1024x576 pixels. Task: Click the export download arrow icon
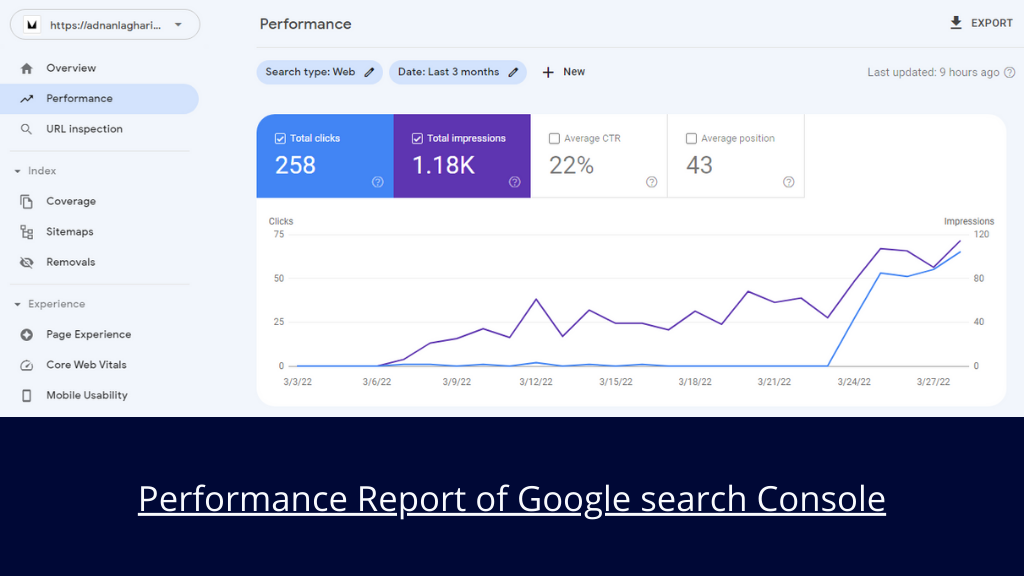pos(955,23)
